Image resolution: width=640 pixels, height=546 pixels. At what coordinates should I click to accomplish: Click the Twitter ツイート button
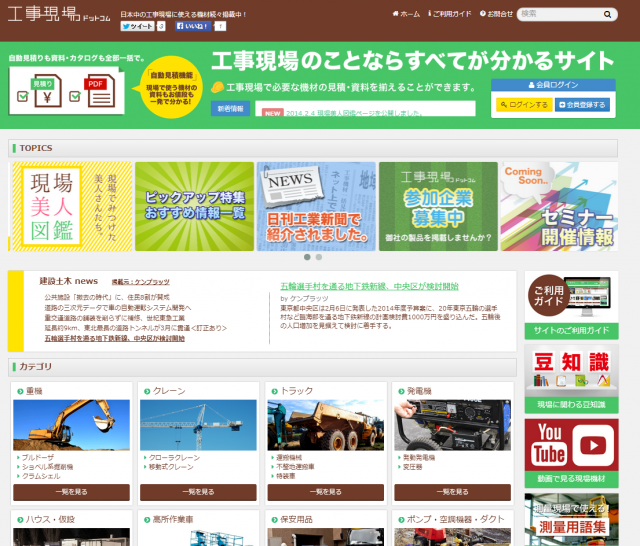tap(138, 27)
